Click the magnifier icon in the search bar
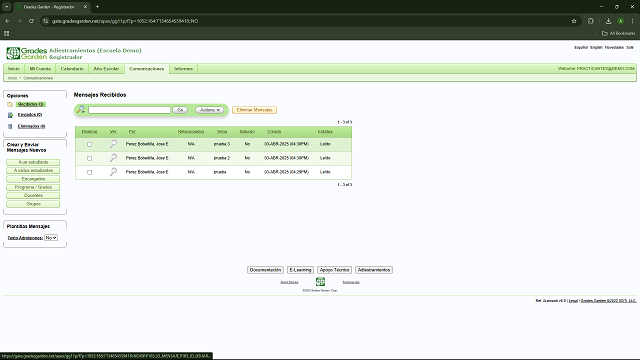Viewport: 640px width, 360px height. [81, 109]
